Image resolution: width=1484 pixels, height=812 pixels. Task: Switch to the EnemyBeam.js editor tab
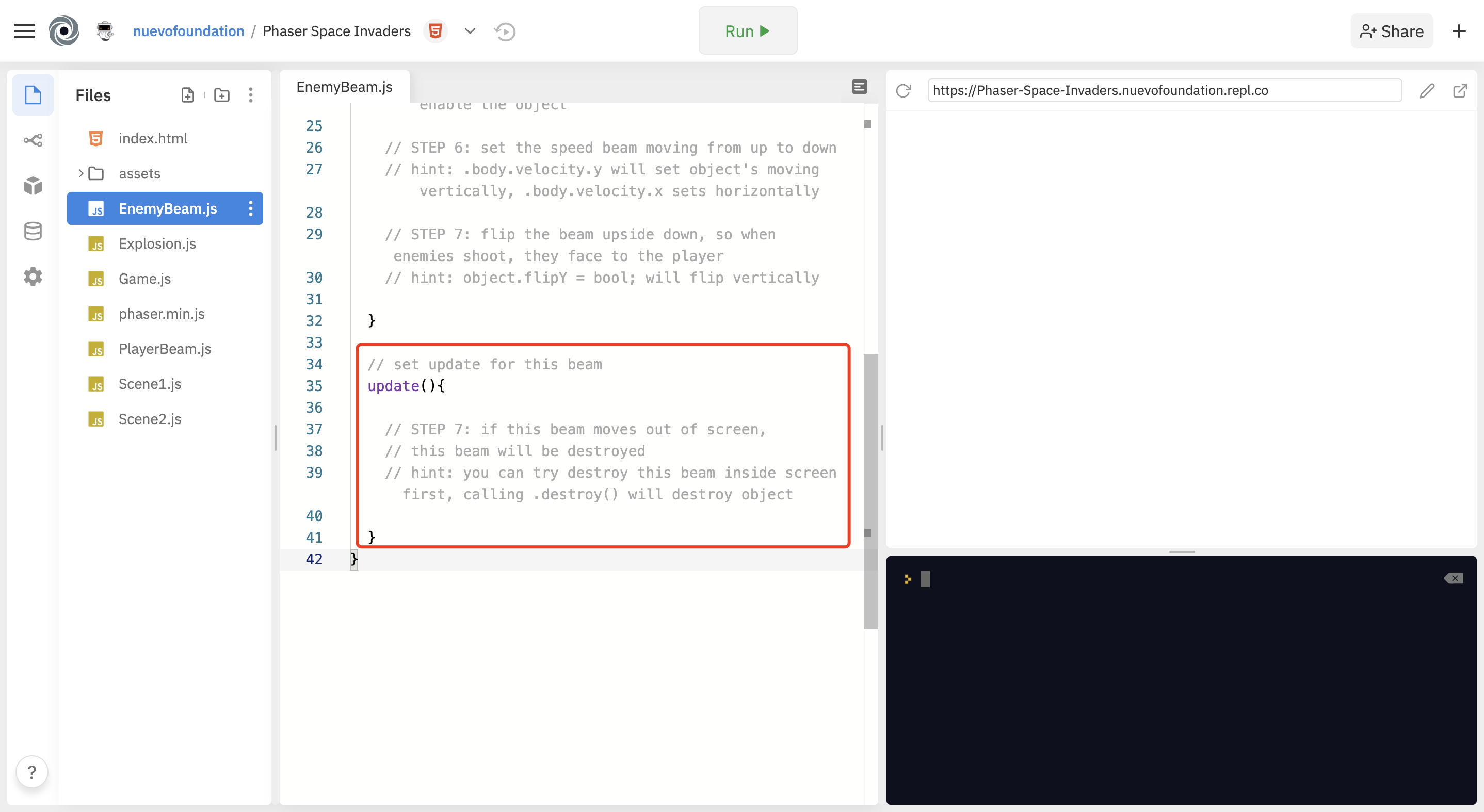tap(345, 87)
